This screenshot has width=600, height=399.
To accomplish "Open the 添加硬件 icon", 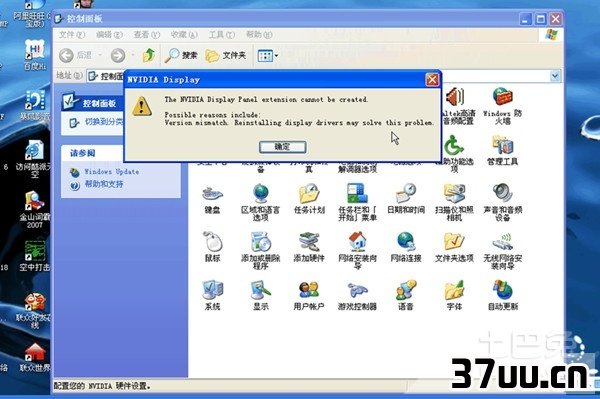I will click(309, 247).
